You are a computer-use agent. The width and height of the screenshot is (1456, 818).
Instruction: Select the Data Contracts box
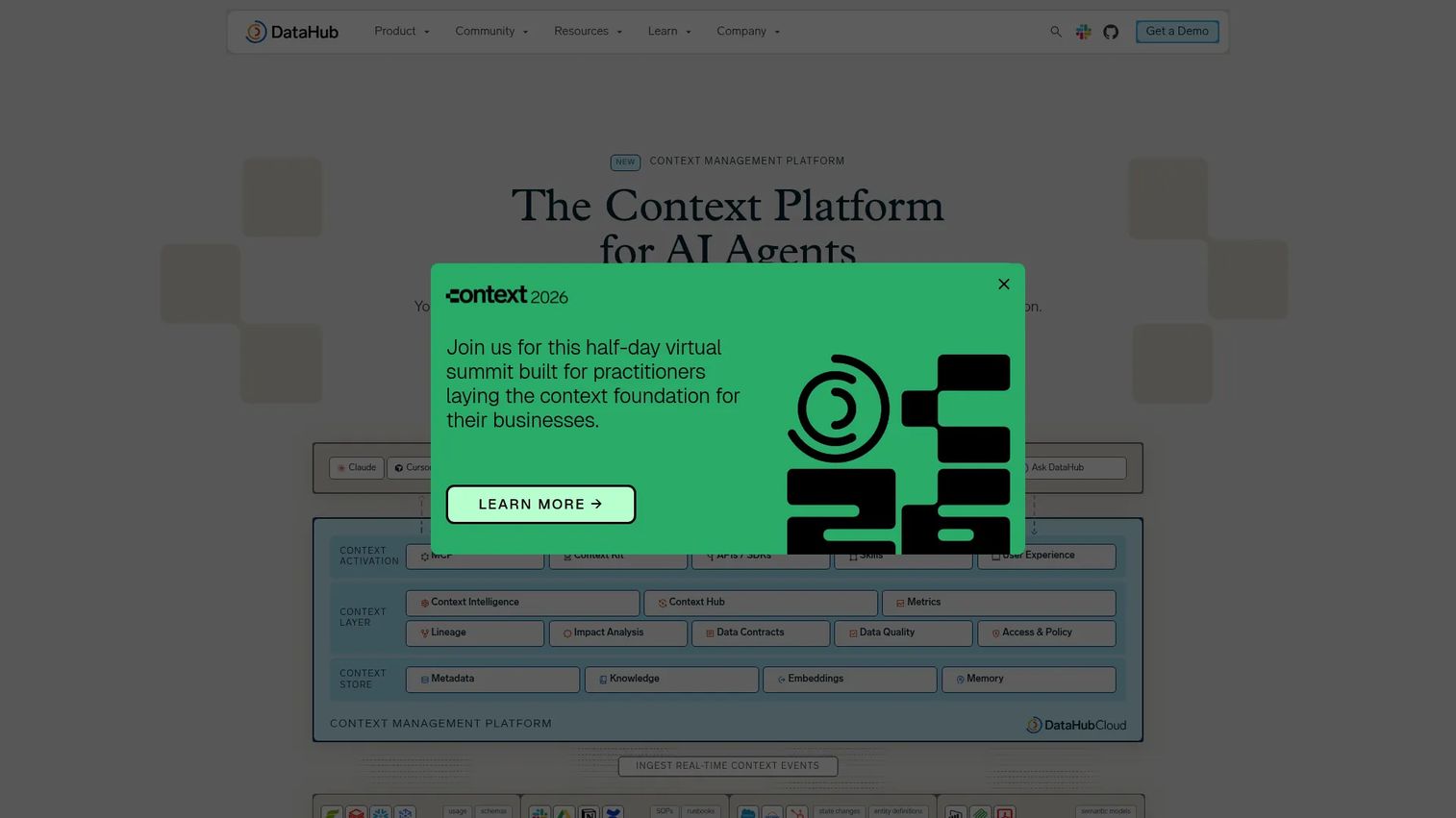tap(761, 633)
